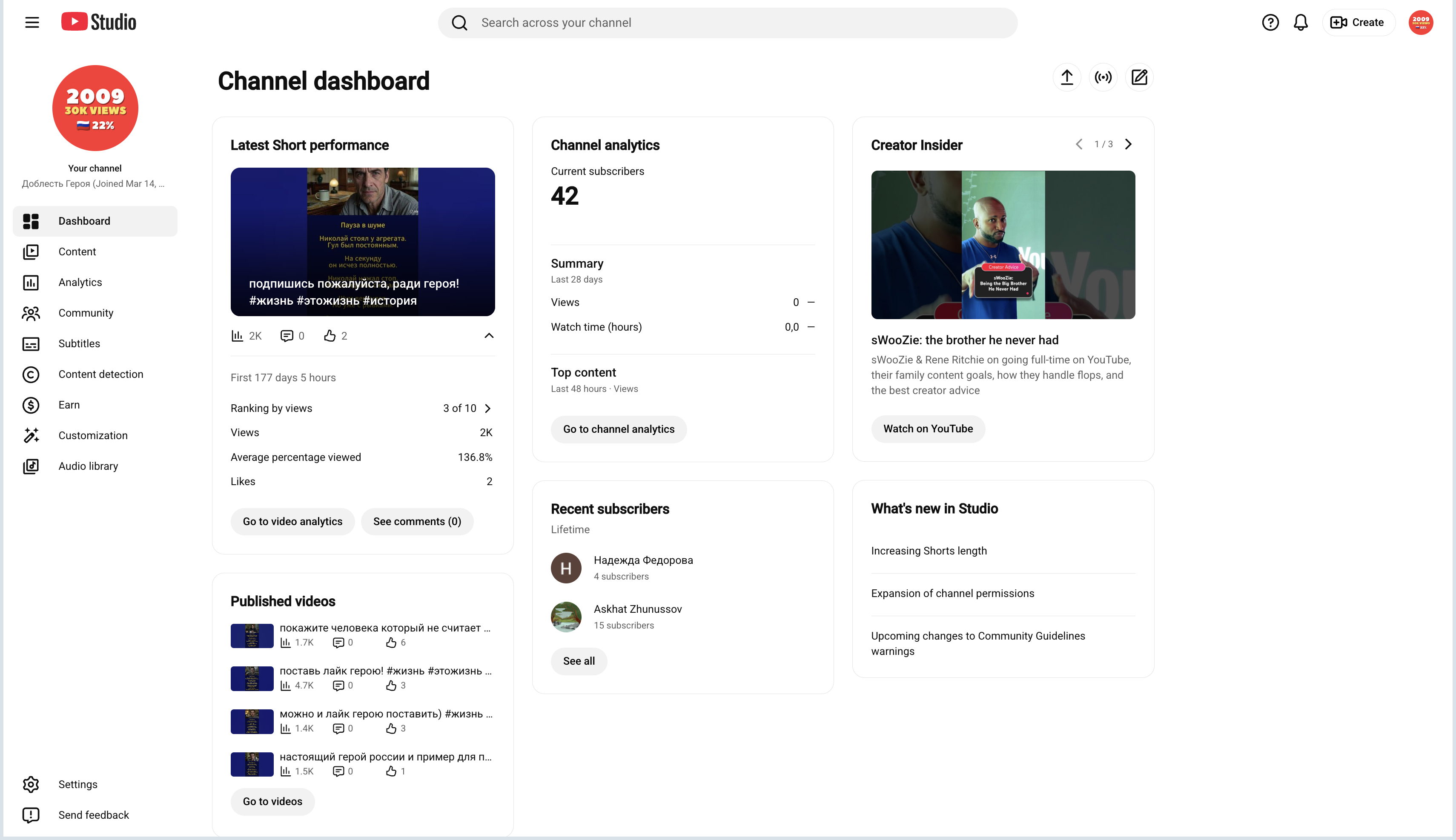1456x840 pixels.
Task: Click See comments (0) button
Action: coord(417,522)
